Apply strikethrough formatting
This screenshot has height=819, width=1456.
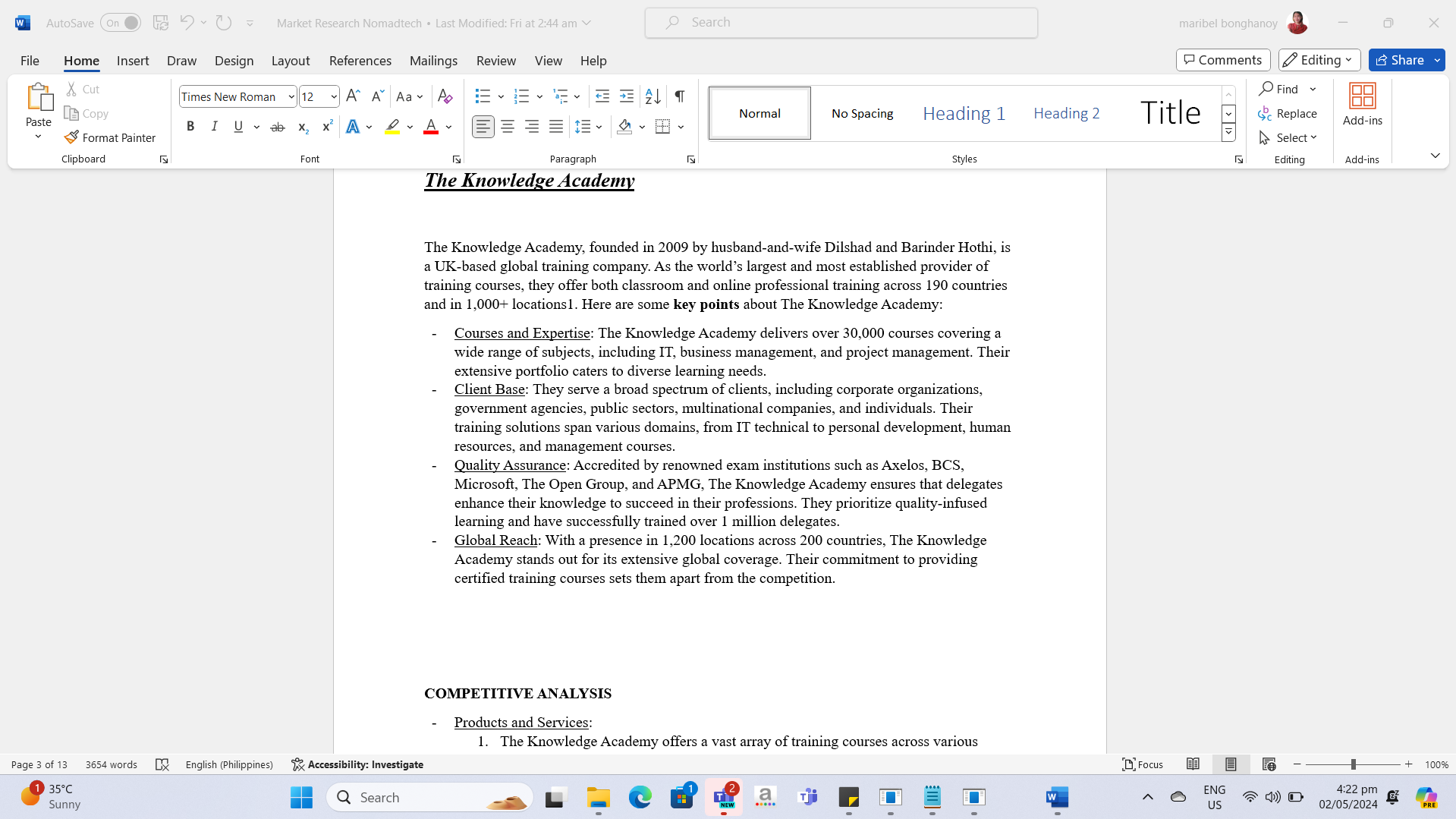(x=278, y=127)
